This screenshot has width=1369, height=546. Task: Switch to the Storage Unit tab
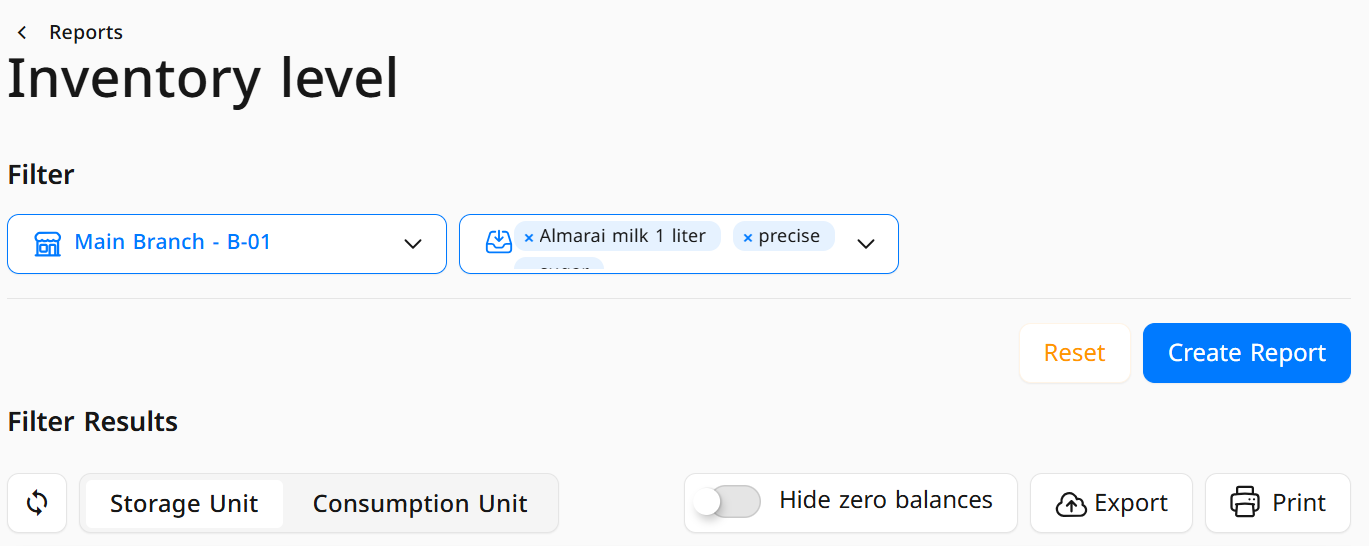pyautogui.click(x=184, y=503)
